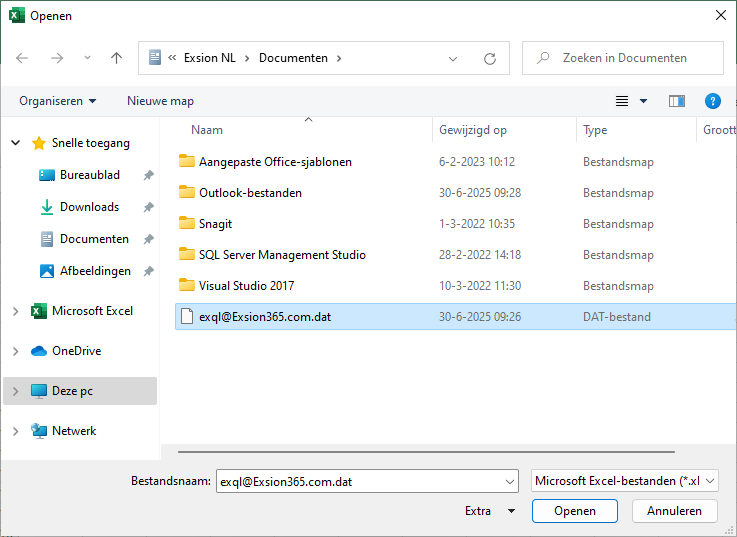Click the pin icon beside sidebar Documenten
This screenshot has height=537, width=737.
pyautogui.click(x=149, y=239)
